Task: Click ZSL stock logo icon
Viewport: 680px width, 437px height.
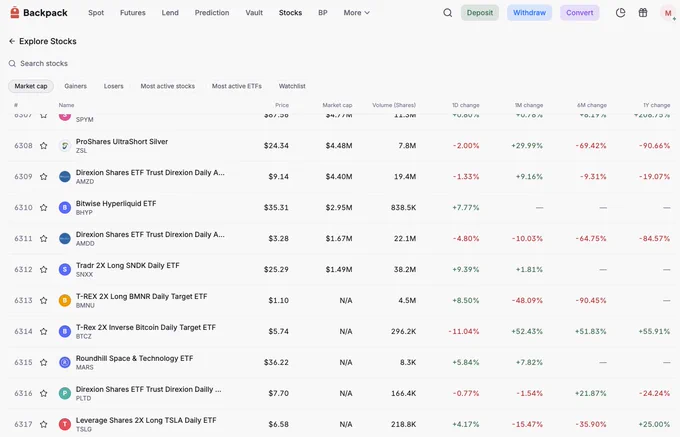Action: pos(65,146)
